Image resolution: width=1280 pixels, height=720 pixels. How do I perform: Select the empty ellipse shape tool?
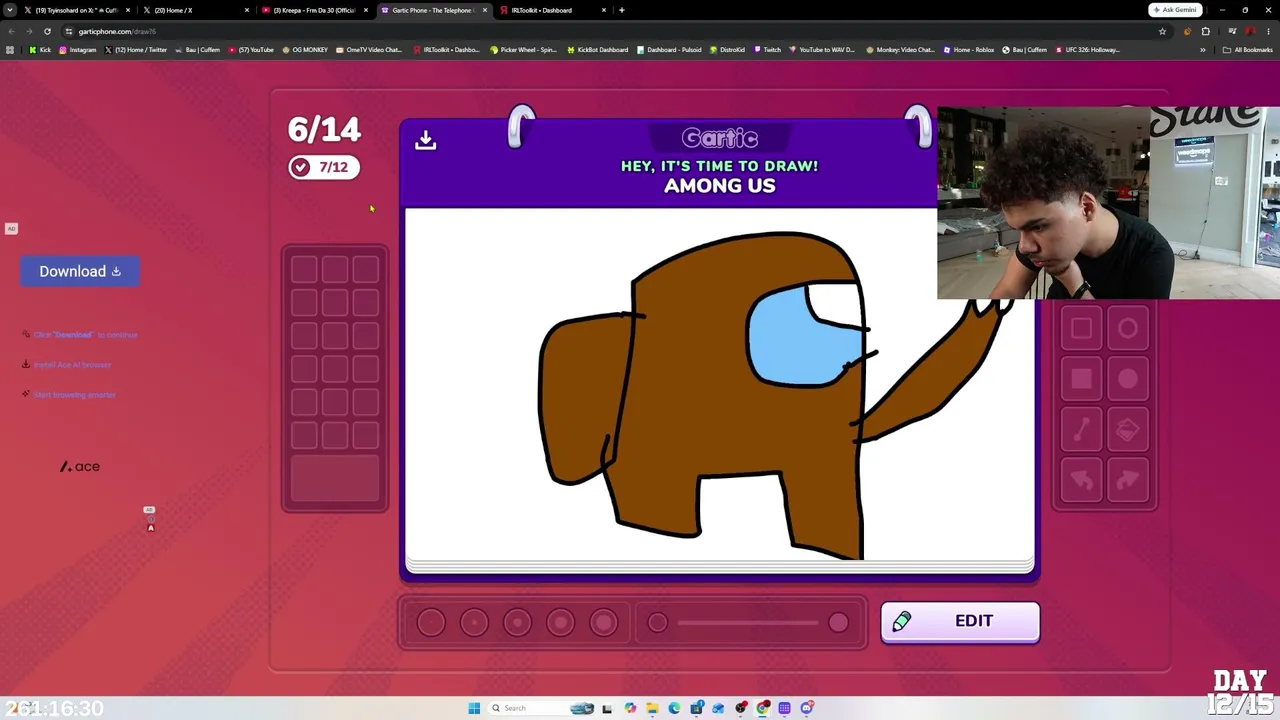coord(1128,329)
